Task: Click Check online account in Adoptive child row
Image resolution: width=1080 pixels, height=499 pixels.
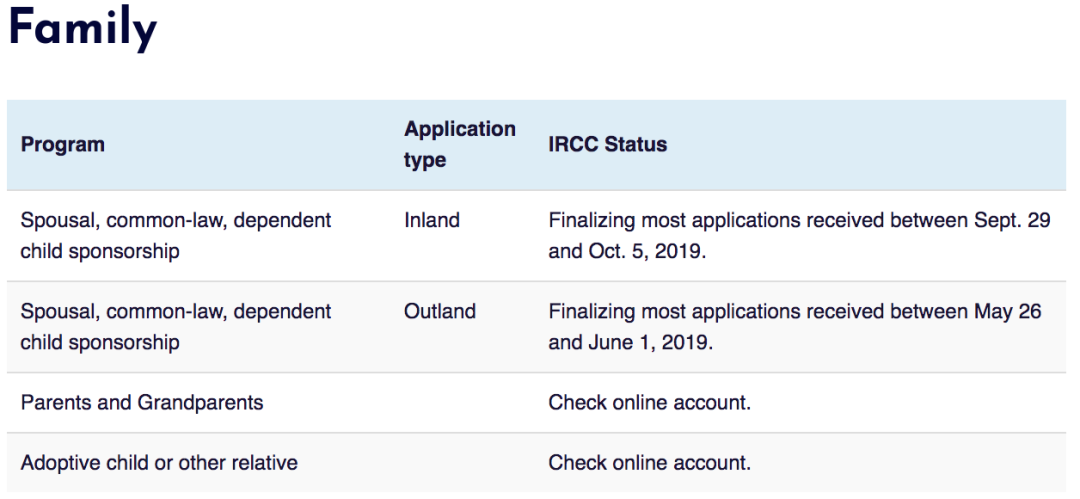Action: [649, 463]
